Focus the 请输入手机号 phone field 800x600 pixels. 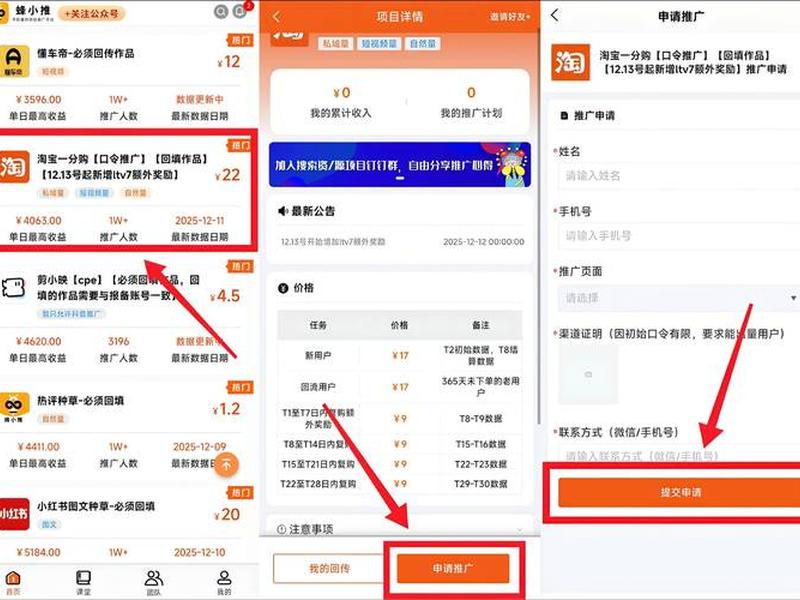[679, 236]
